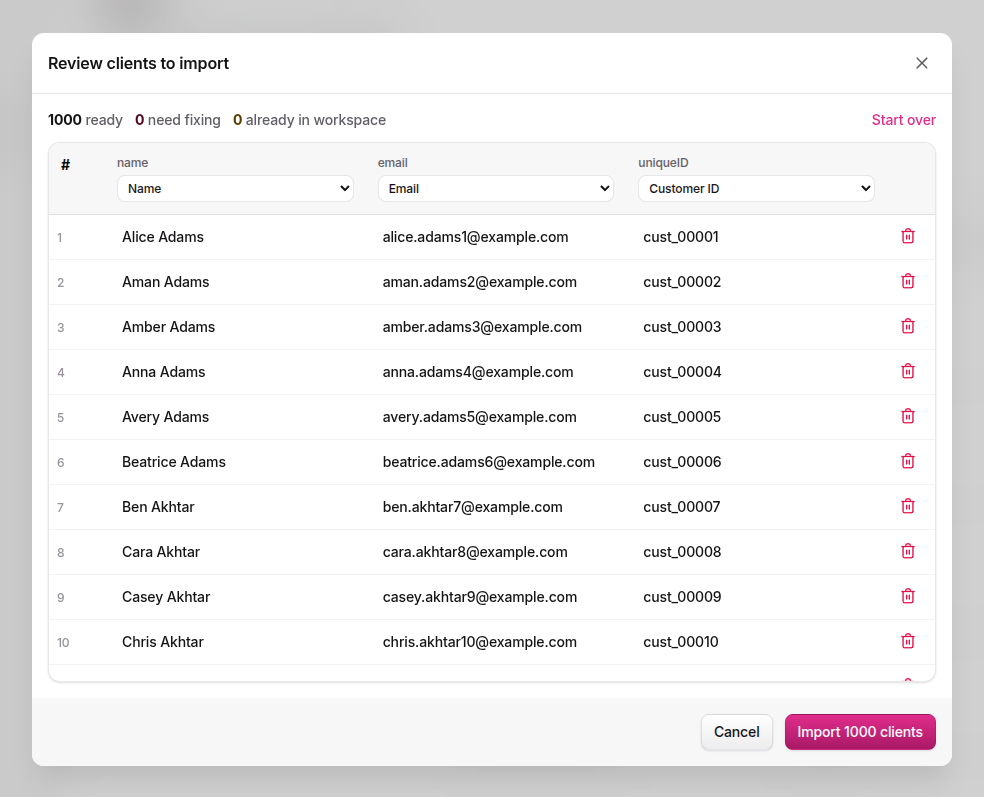This screenshot has height=797, width=984.
Task: Select the name cell Alice Adams
Action: coord(163,237)
